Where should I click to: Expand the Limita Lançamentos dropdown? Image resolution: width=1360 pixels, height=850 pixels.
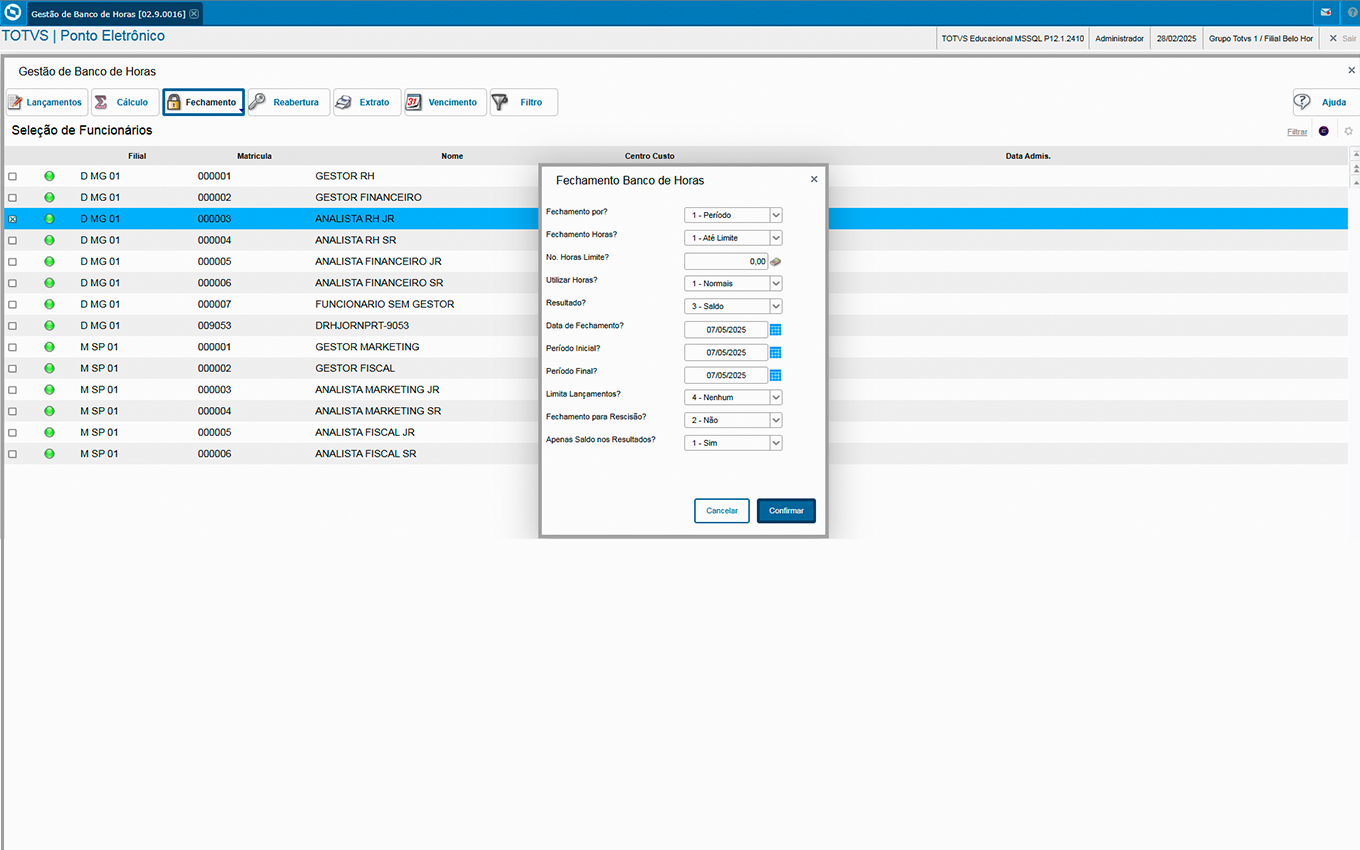click(775, 398)
